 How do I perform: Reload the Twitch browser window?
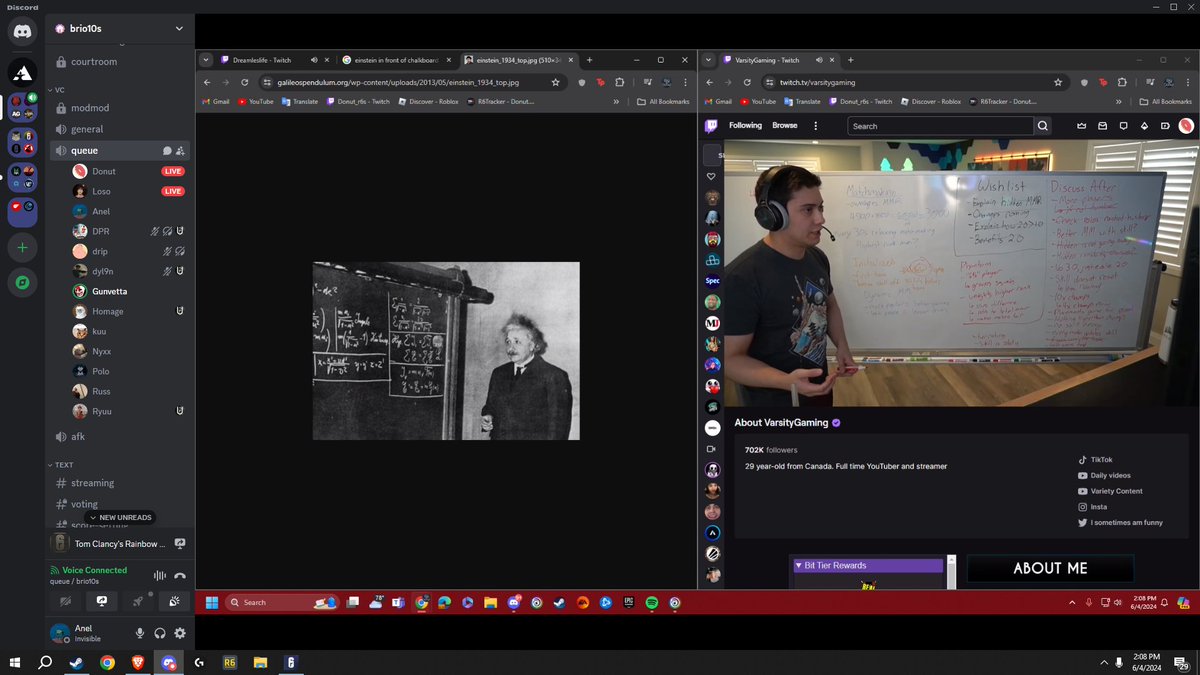pyautogui.click(x=746, y=82)
